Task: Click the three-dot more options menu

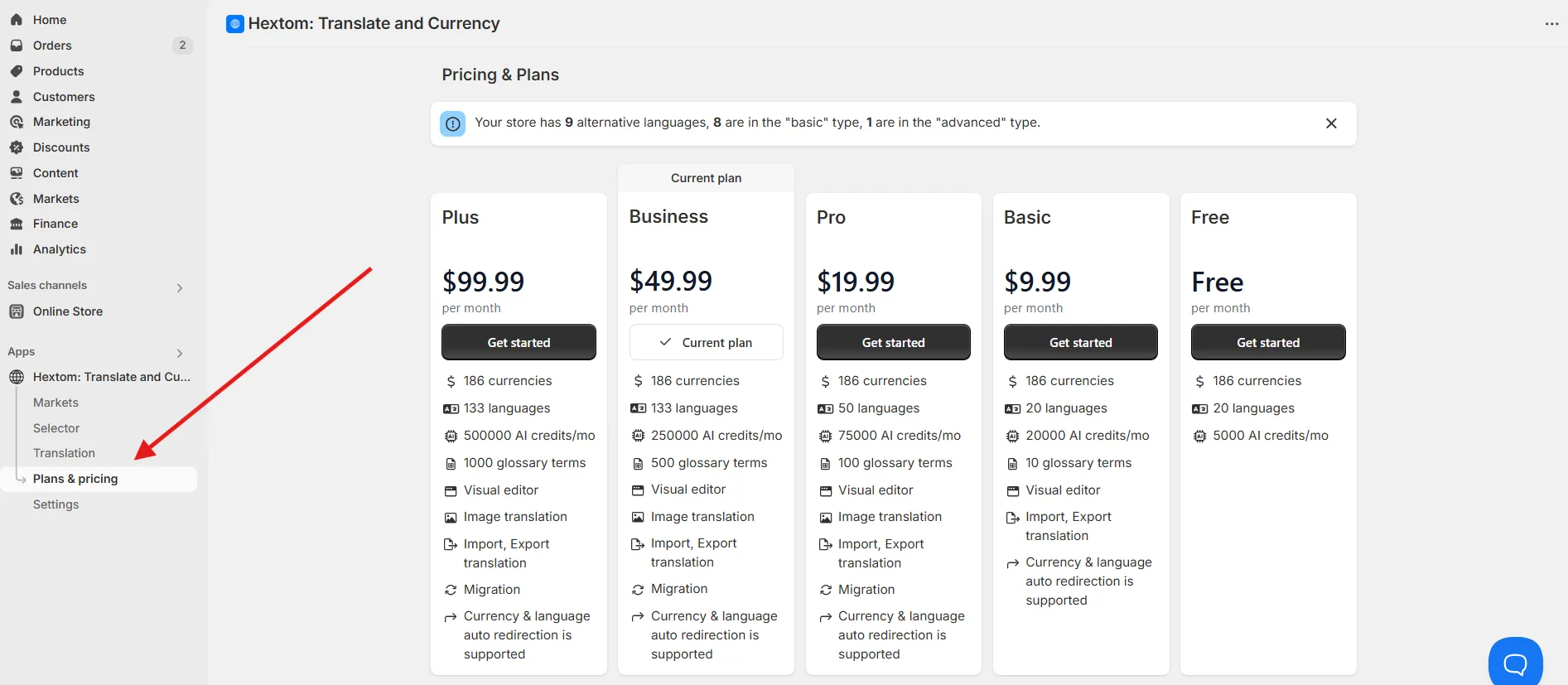Action: (1551, 24)
